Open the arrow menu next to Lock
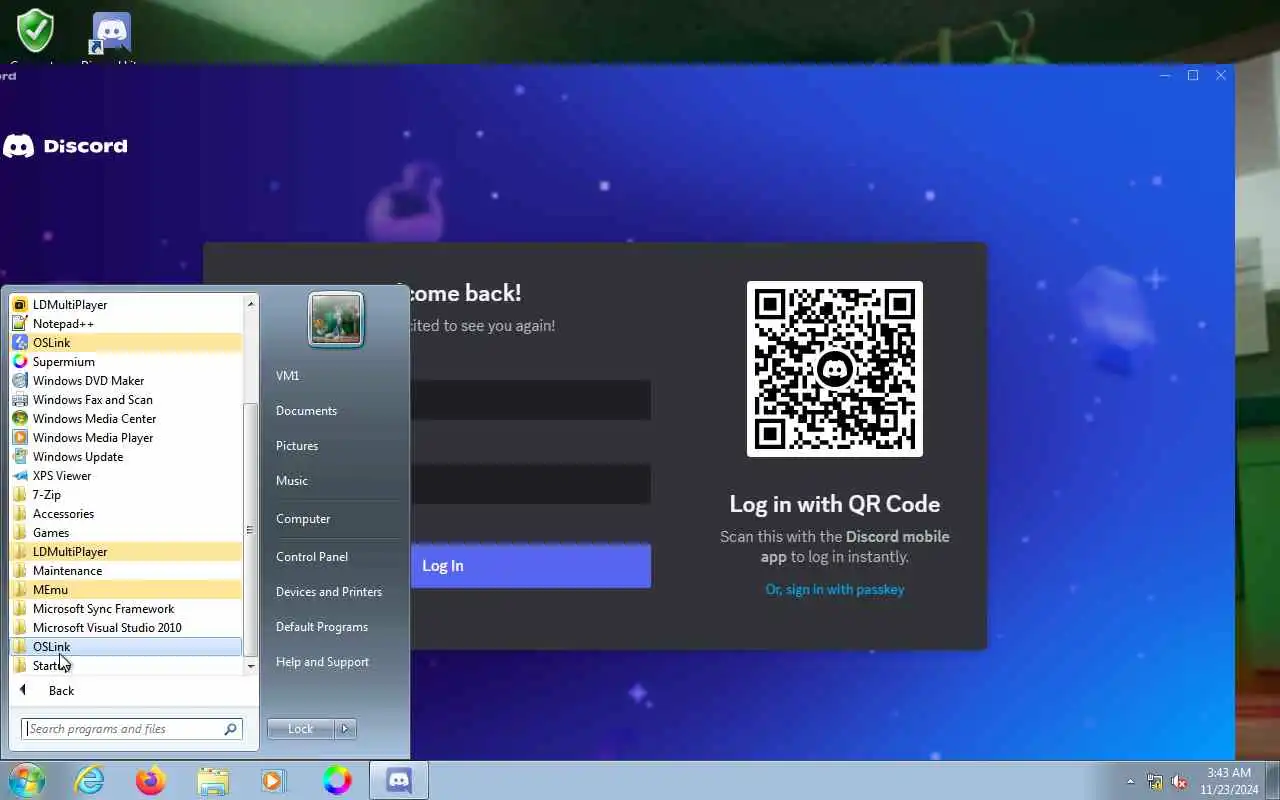The image size is (1280, 800). [x=345, y=728]
